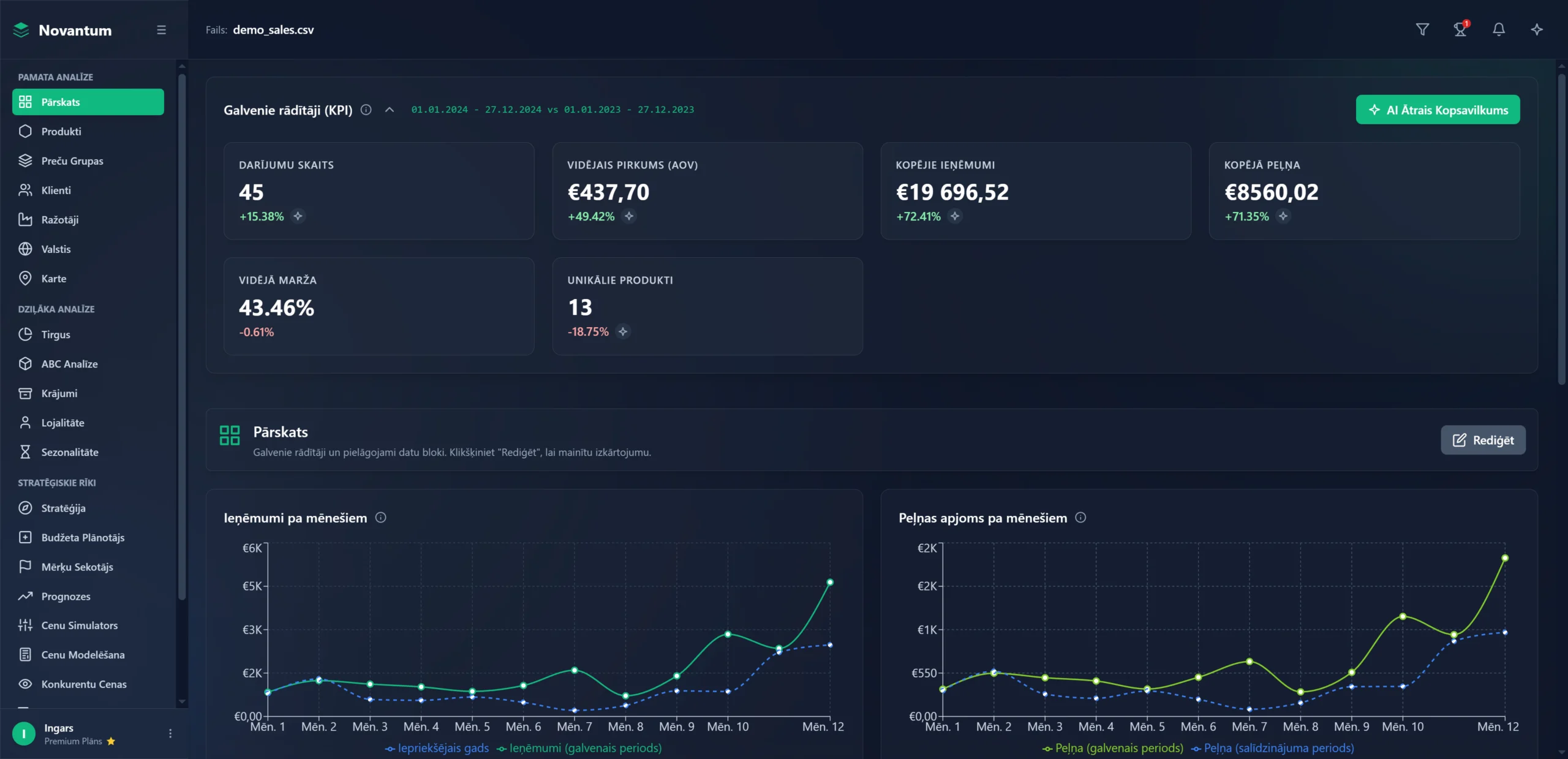Click AI Ātrais Kopsavilkums button
Image resolution: width=1568 pixels, height=759 pixels.
pos(1438,110)
